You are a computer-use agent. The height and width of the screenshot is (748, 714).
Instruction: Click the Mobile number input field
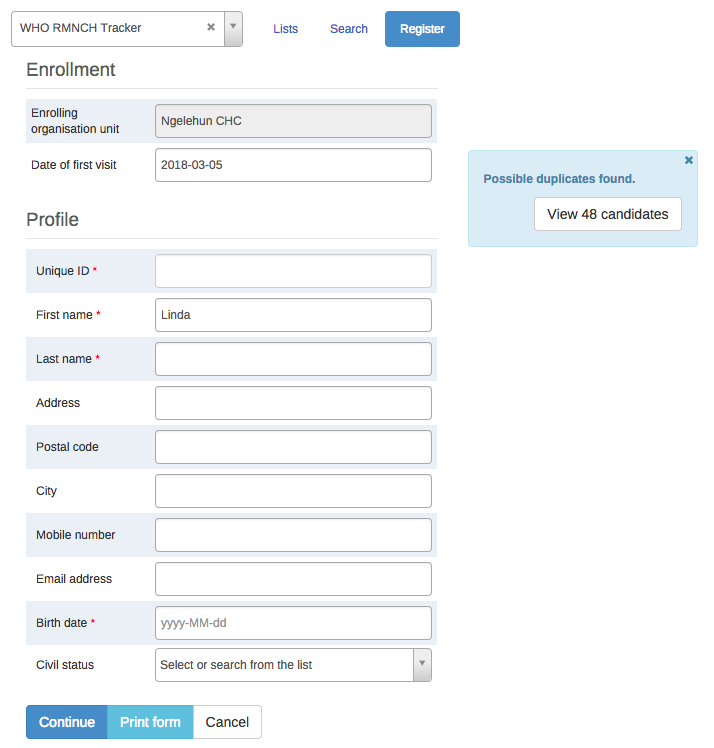[293, 535]
